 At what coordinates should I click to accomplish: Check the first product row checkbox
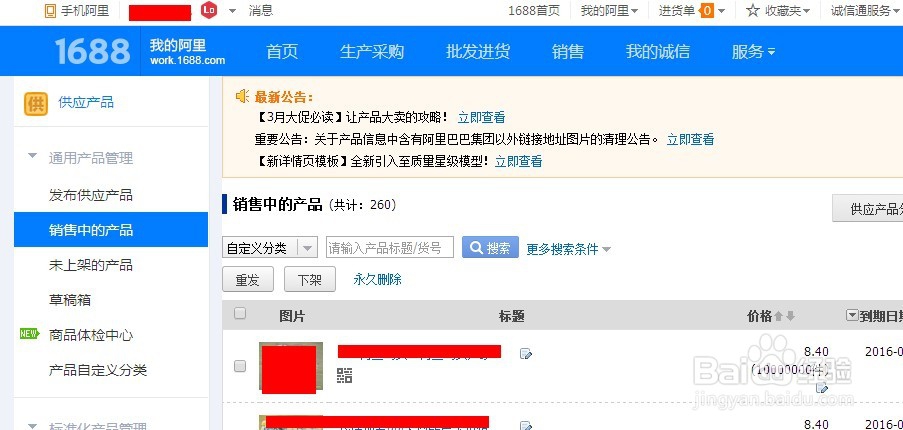pos(240,366)
